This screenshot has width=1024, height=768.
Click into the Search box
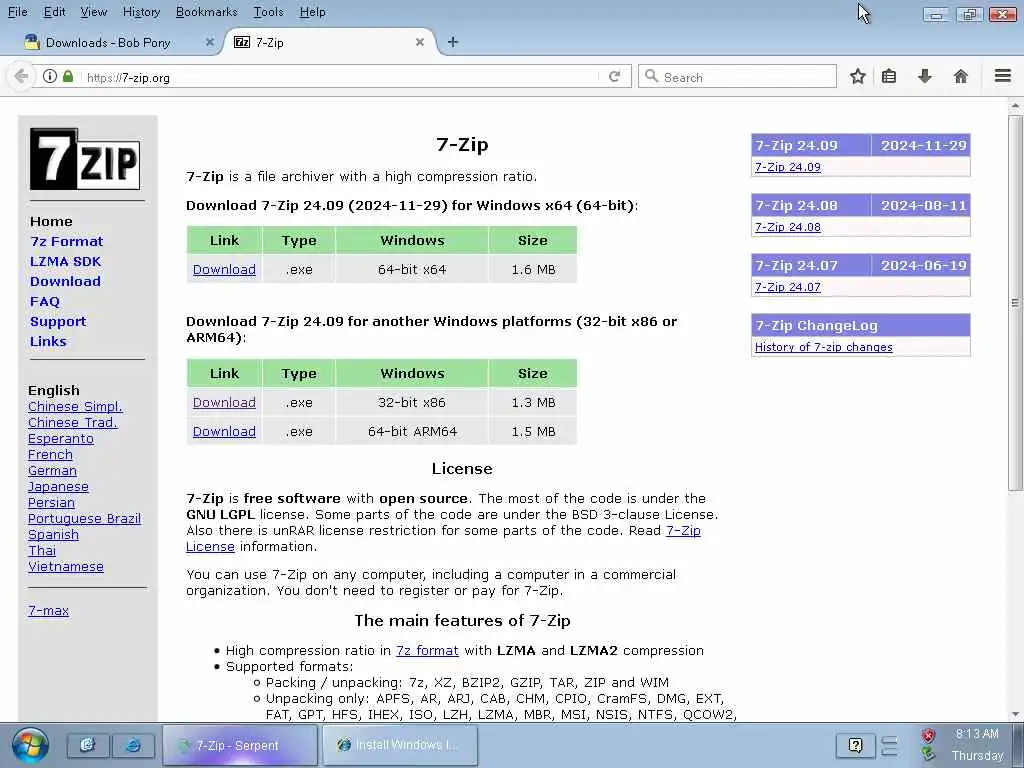click(x=737, y=77)
